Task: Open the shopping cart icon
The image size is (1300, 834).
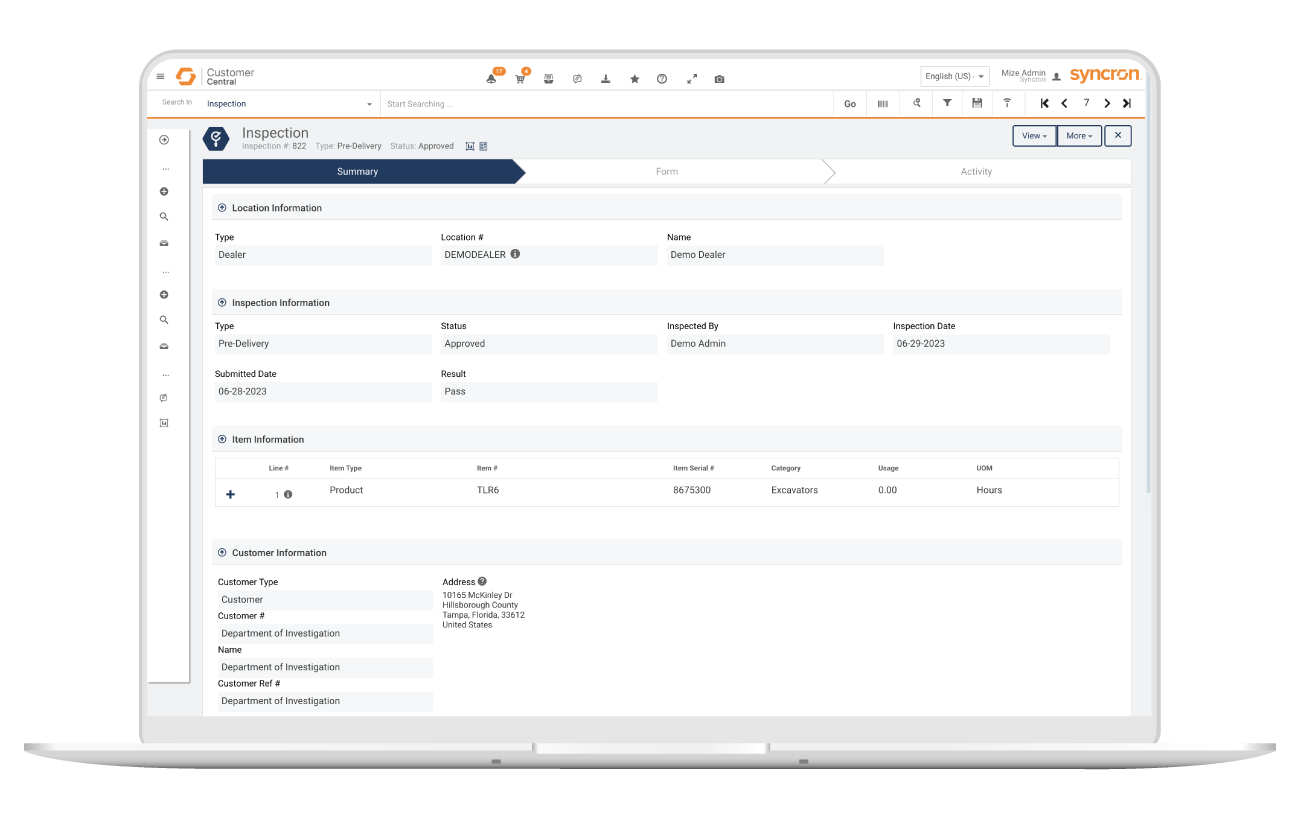Action: tap(520, 79)
